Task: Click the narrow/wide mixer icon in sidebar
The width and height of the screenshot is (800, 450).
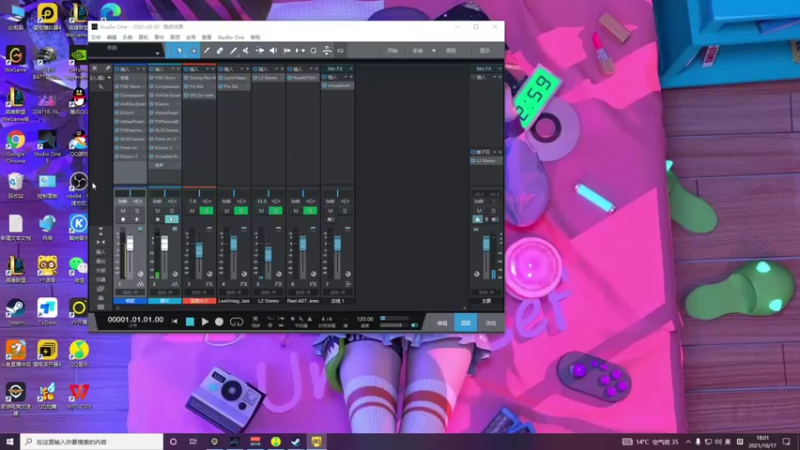Action: point(101,242)
